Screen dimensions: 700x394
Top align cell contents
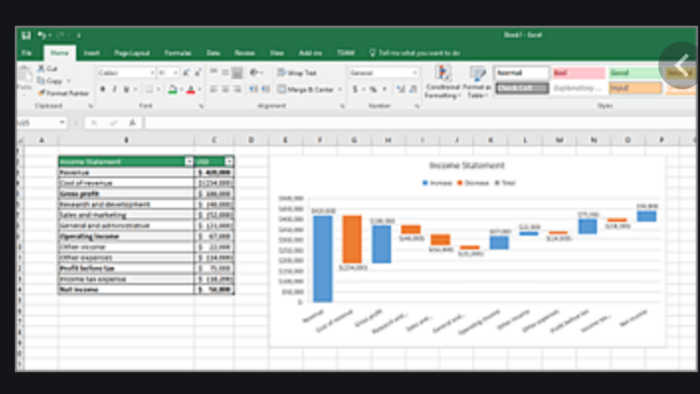[x=214, y=72]
